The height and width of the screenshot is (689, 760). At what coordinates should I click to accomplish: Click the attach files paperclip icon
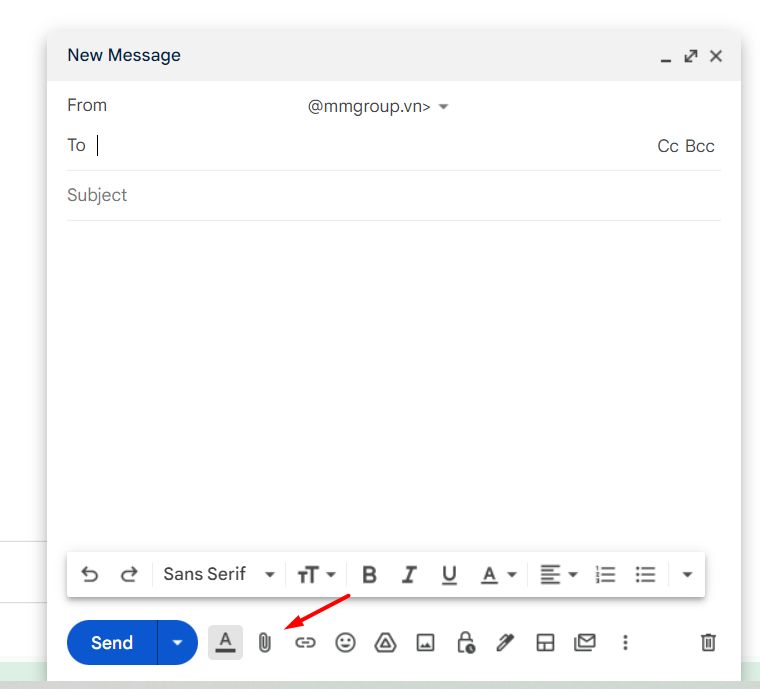pos(265,642)
